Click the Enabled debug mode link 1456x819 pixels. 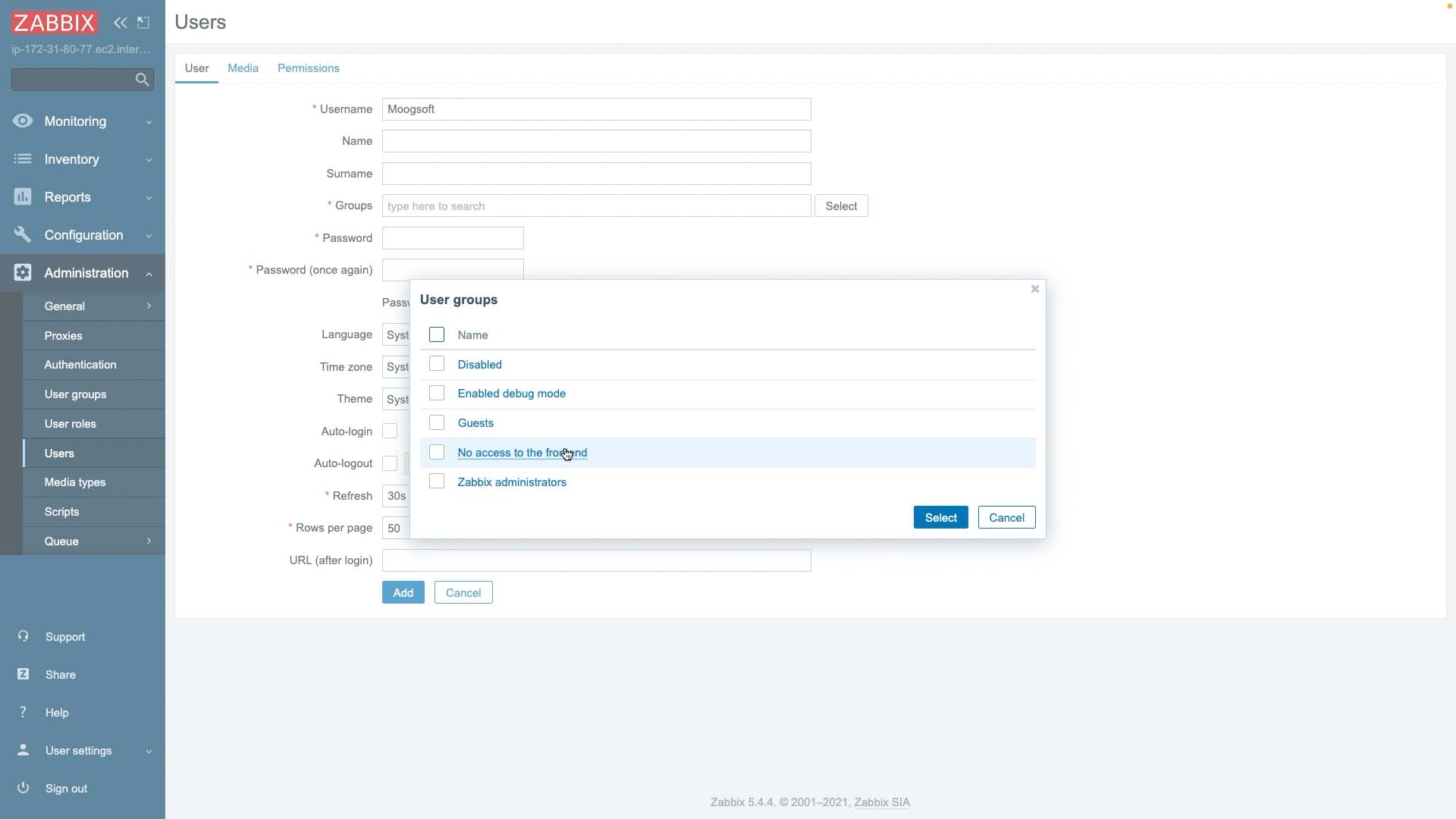pos(511,394)
